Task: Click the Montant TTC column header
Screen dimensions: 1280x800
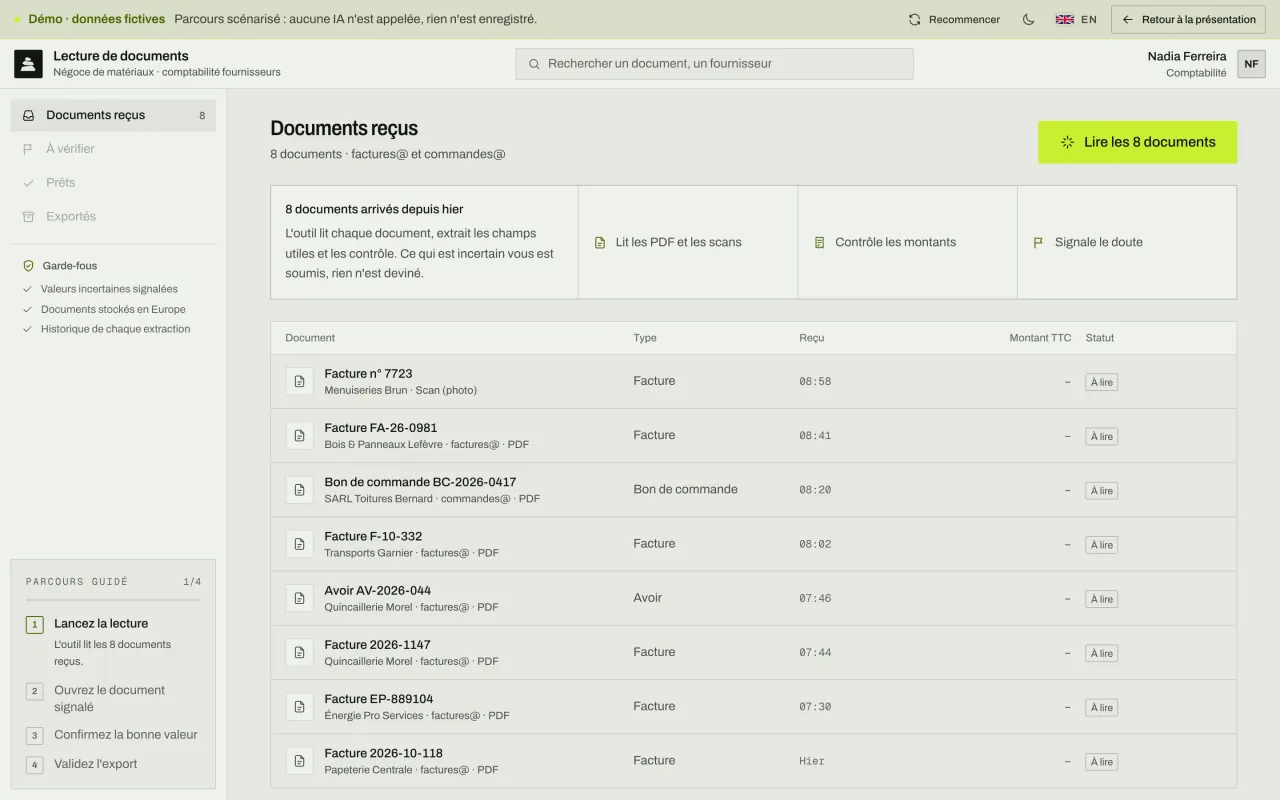Action: (1040, 338)
